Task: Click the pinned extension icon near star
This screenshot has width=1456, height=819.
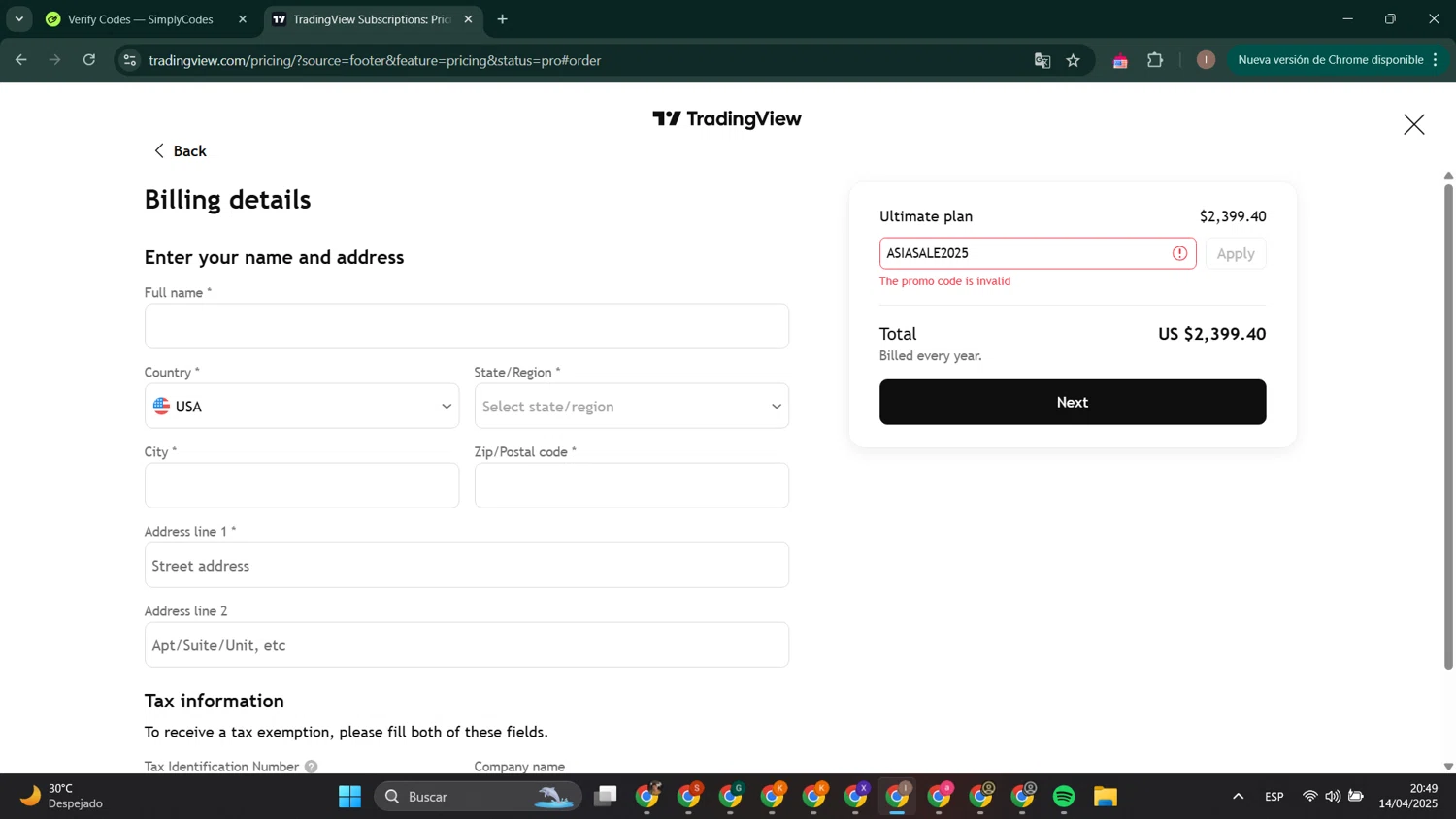Action: click(x=1120, y=60)
